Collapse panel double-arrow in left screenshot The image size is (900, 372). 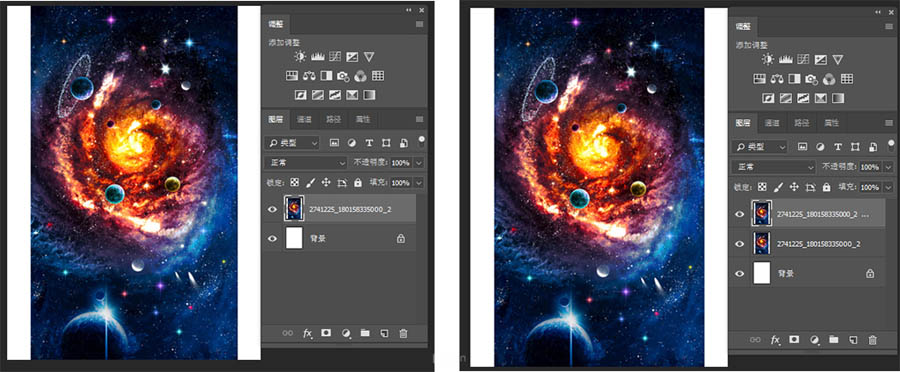pos(409,10)
